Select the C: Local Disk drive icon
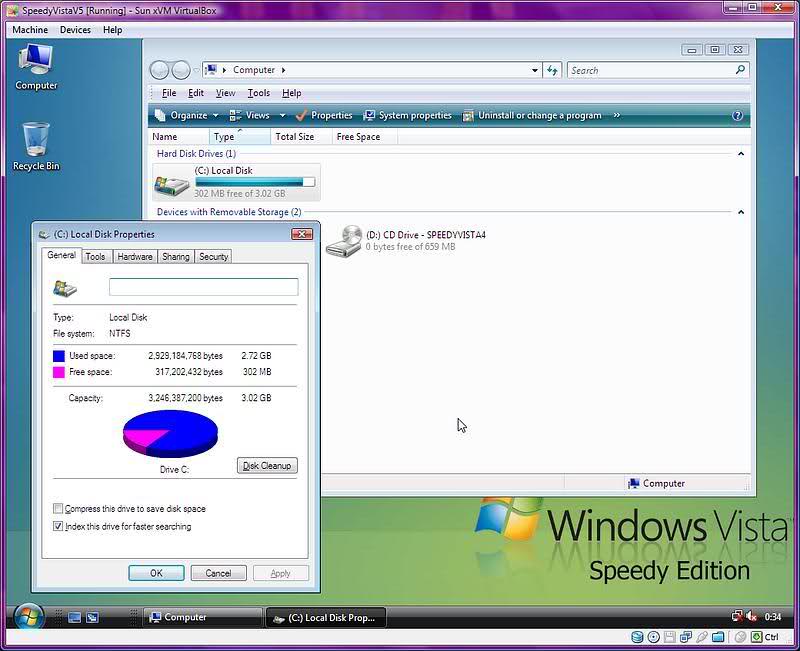The image size is (800, 651). coord(172,182)
